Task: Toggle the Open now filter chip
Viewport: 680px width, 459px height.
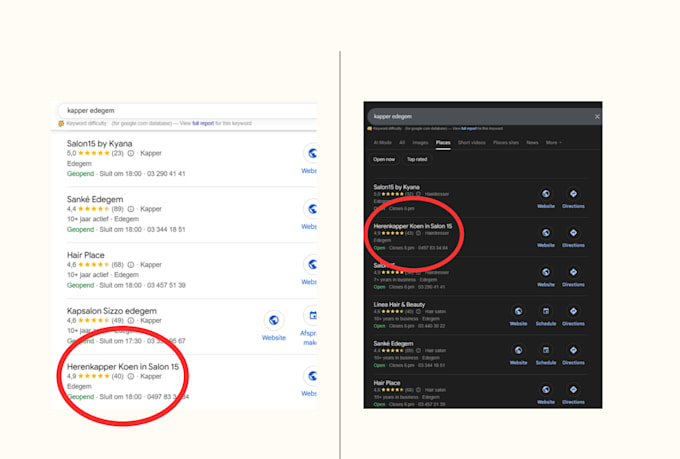Action: point(384,159)
